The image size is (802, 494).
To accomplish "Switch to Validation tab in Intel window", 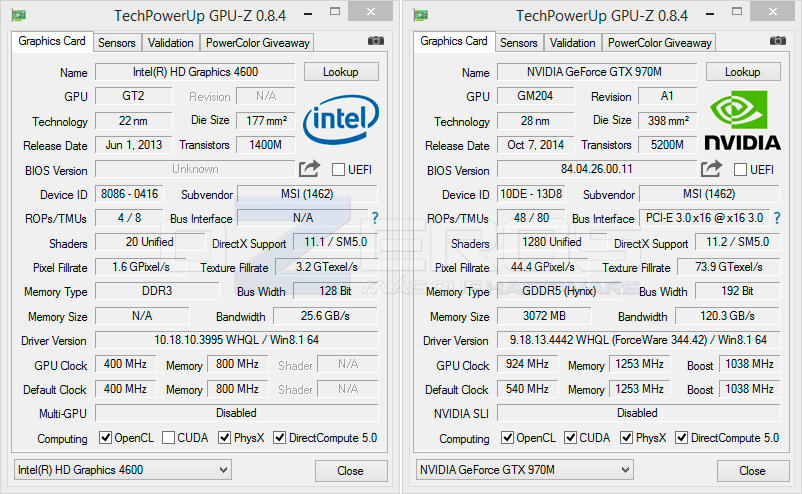I will 170,43.
